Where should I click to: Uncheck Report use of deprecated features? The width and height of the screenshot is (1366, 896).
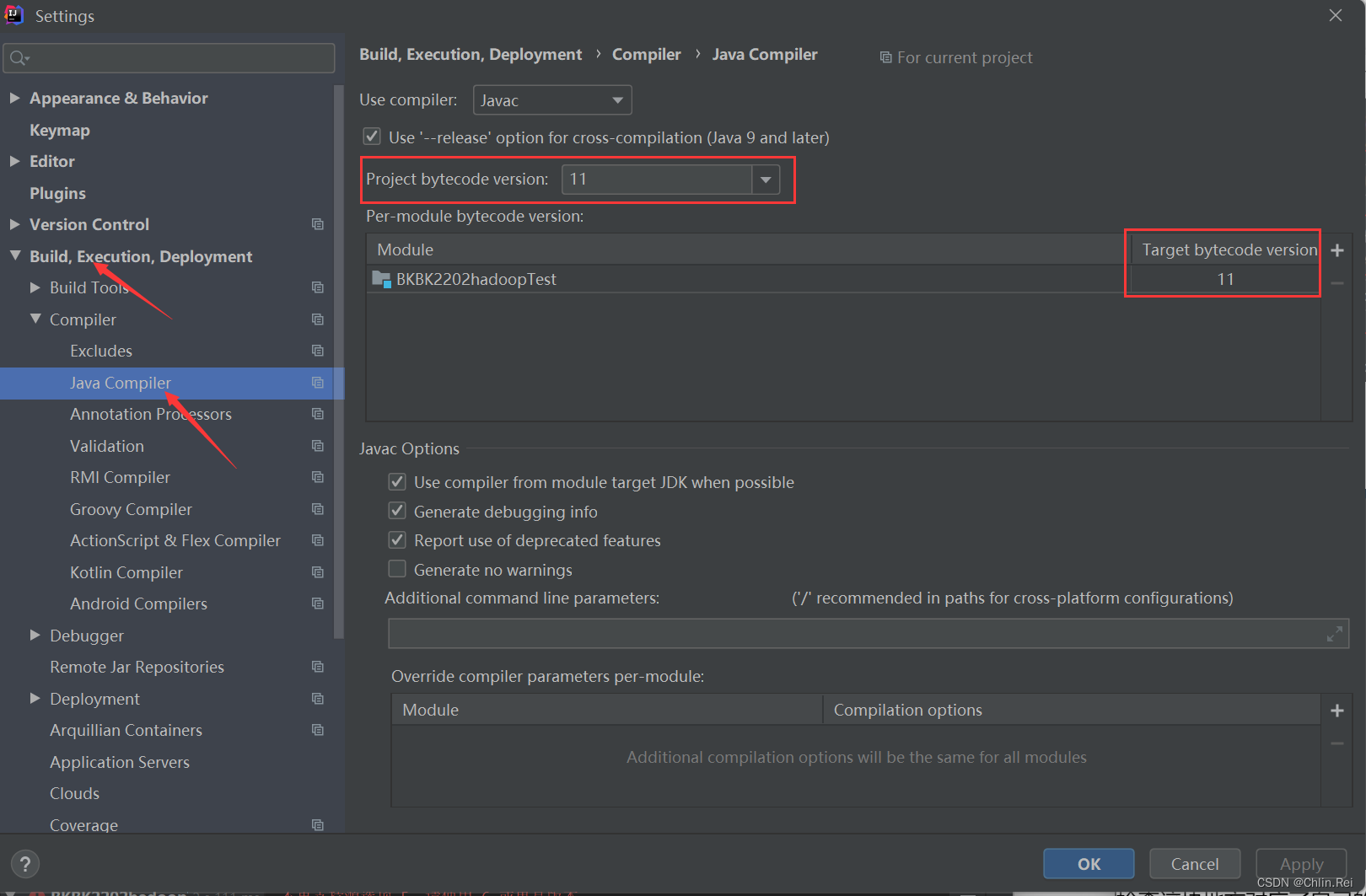(x=397, y=539)
